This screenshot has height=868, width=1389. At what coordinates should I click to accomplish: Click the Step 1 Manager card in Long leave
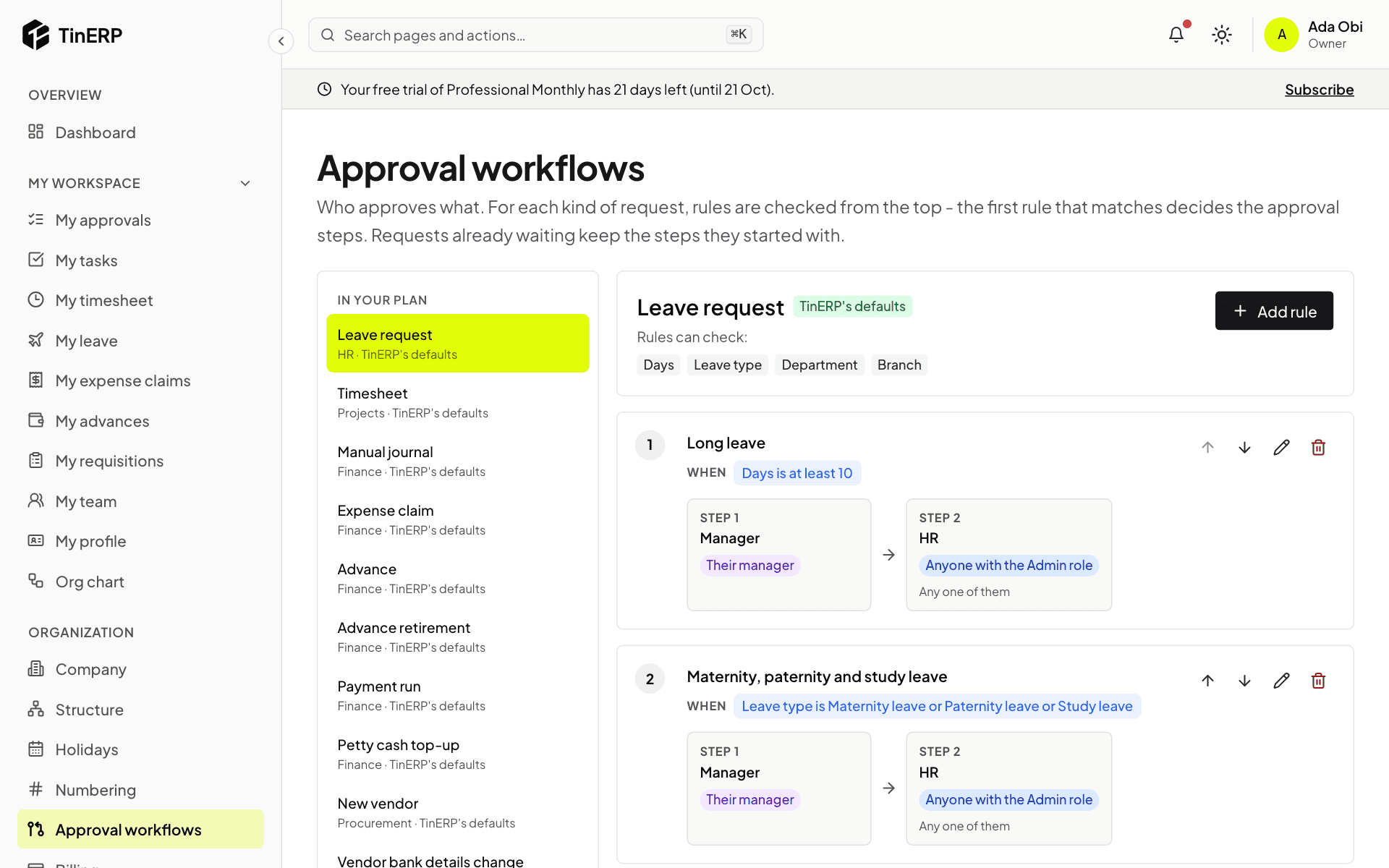point(778,555)
